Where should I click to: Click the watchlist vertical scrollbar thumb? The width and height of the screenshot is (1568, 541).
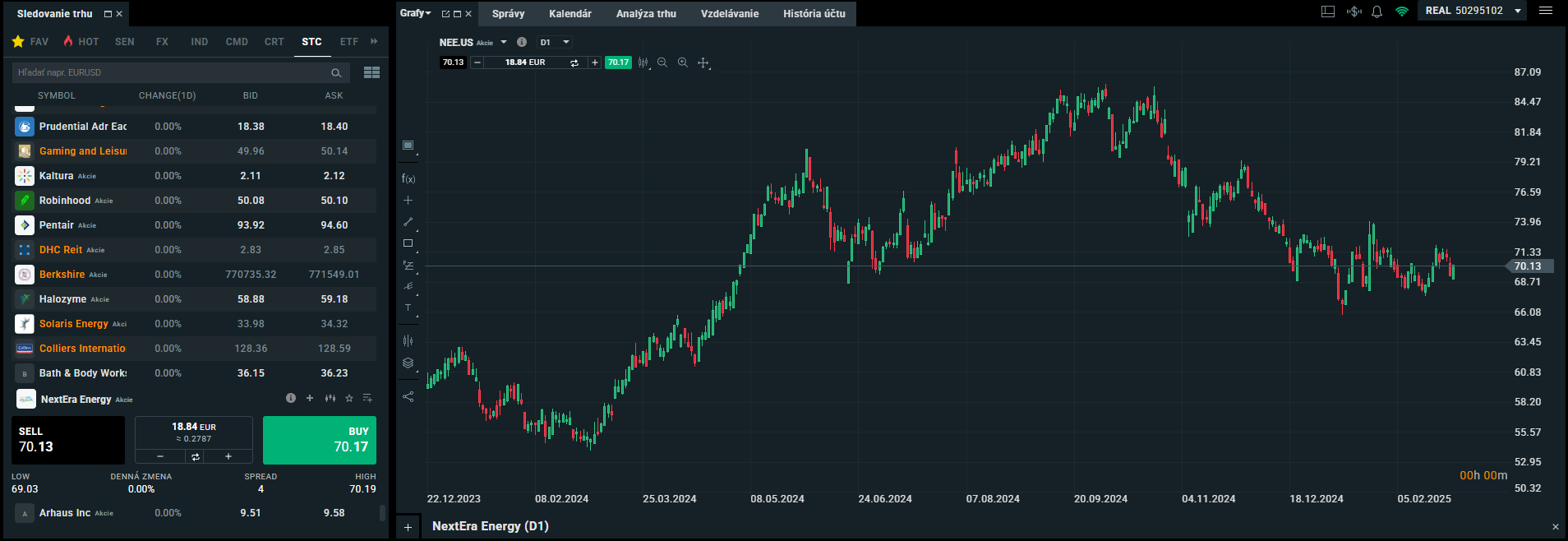pyautogui.click(x=382, y=512)
